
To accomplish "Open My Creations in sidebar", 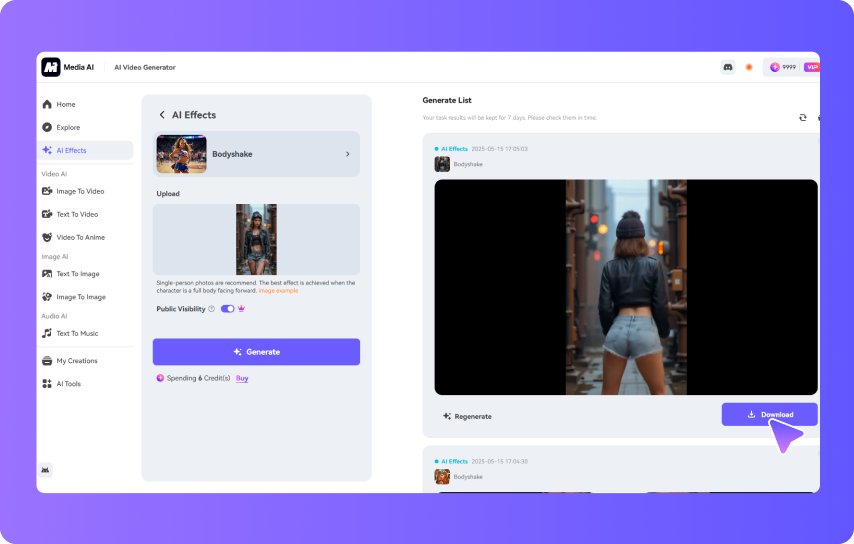I will (x=76, y=360).
